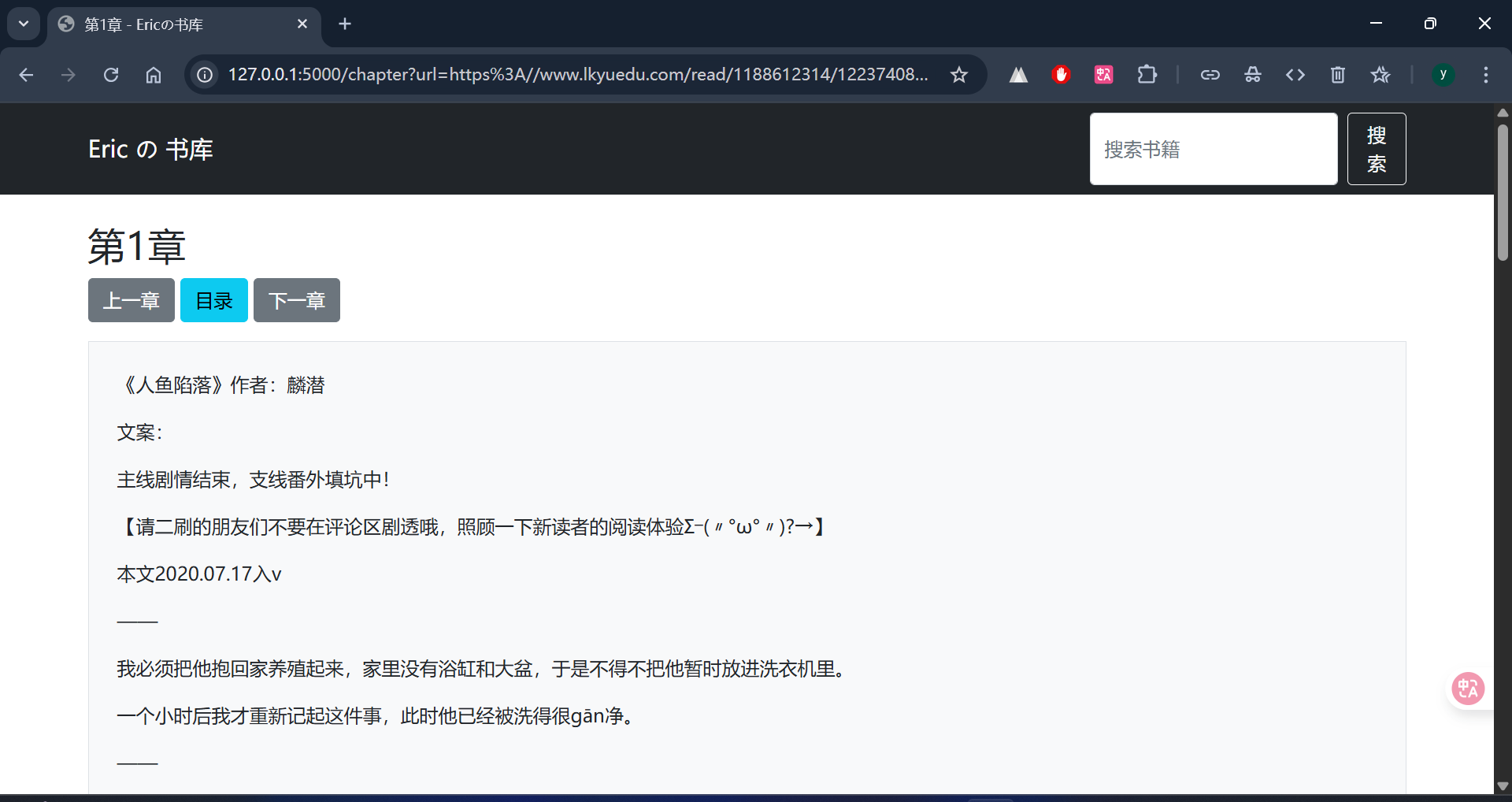Open a new tab with plus button
This screenshot has width=1512, height=802.
(x=345, y=24)
